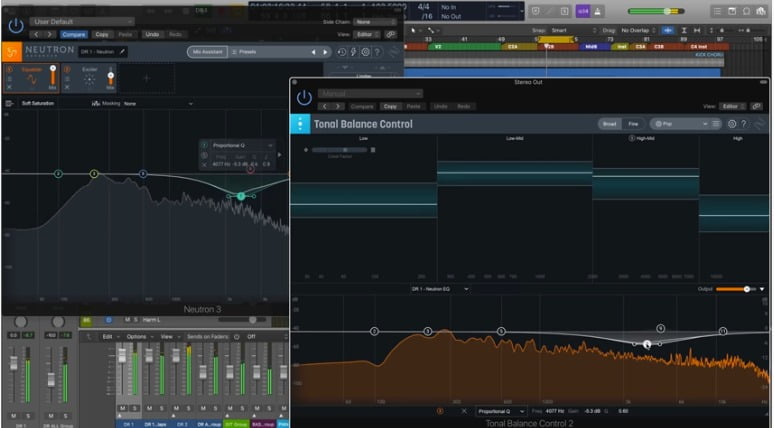This screenshot has width=774, height=428.
Task: Open the target list menu icon beside Pop
Action: 715,124
